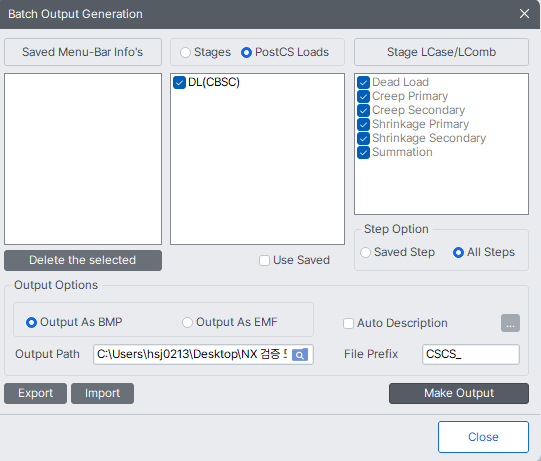
Task: Click the Make Output button
Action: (x=459, y=393)
